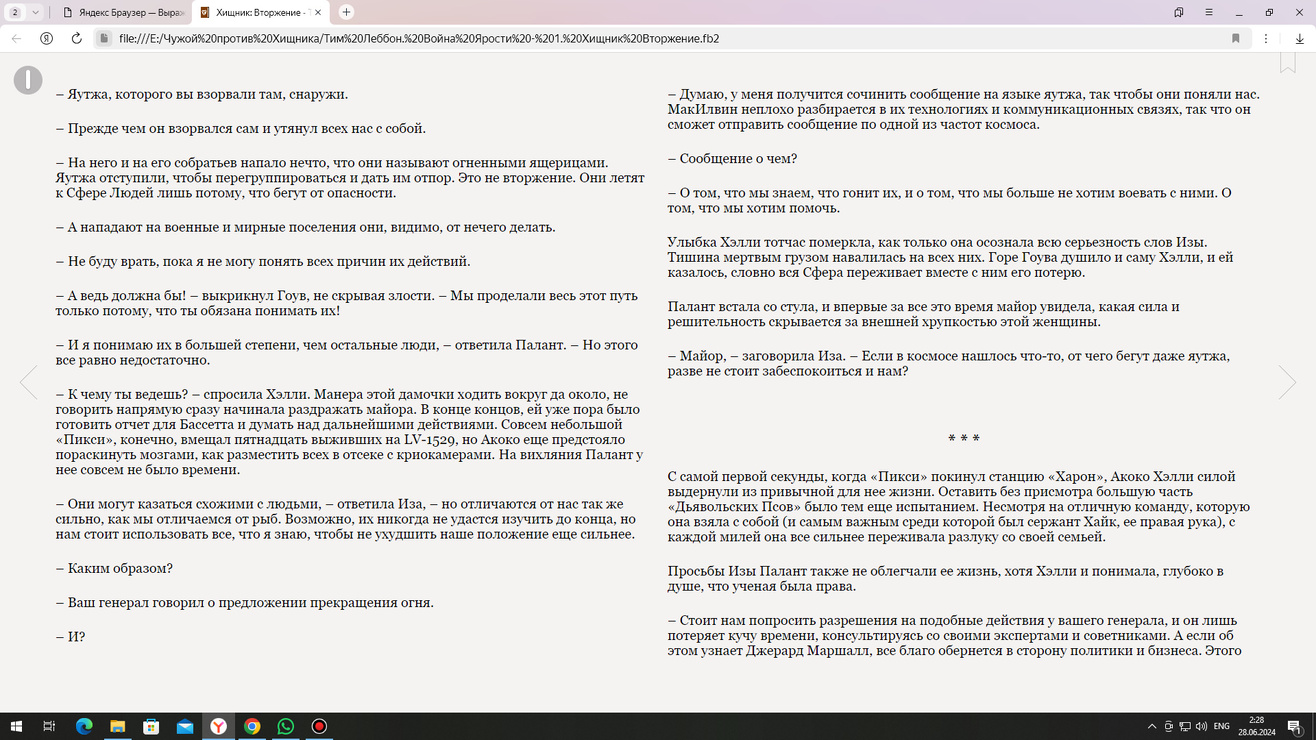This screenshot has height=740, width=1316.
Task: Go to the next book page arrow
Action: (1287, 382)
